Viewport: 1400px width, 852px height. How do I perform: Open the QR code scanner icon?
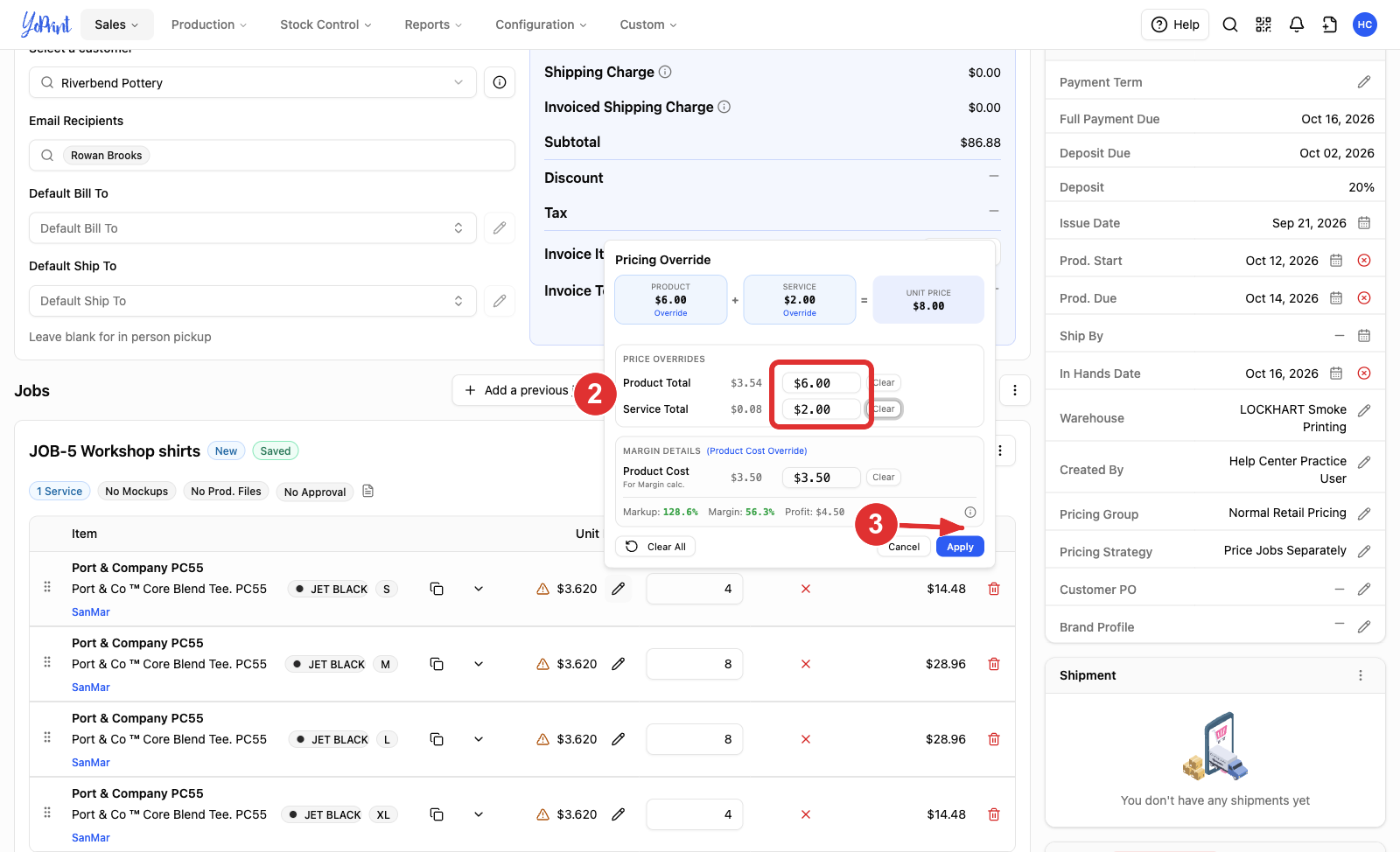tap(1263, 24)
